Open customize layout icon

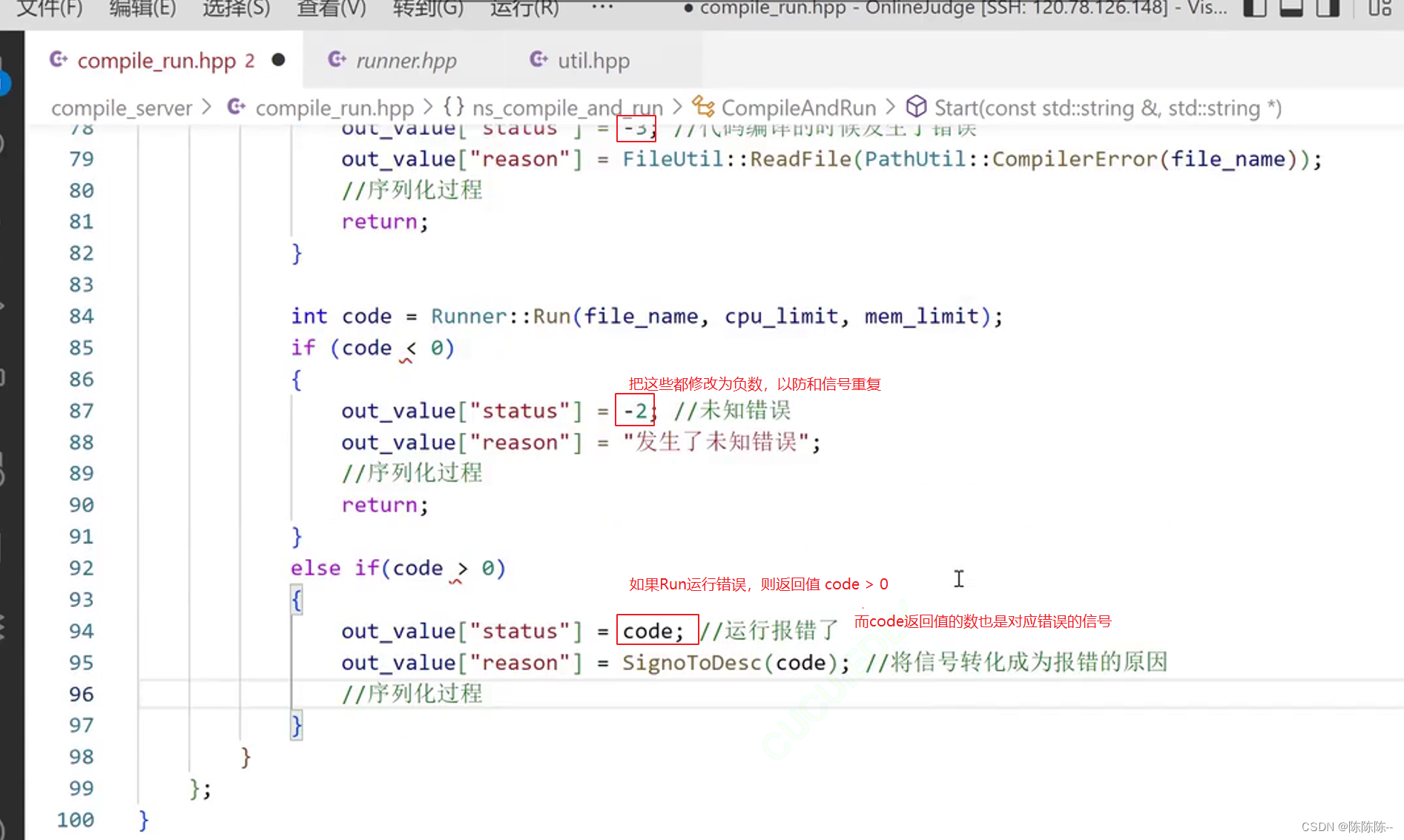(1380, 8)
